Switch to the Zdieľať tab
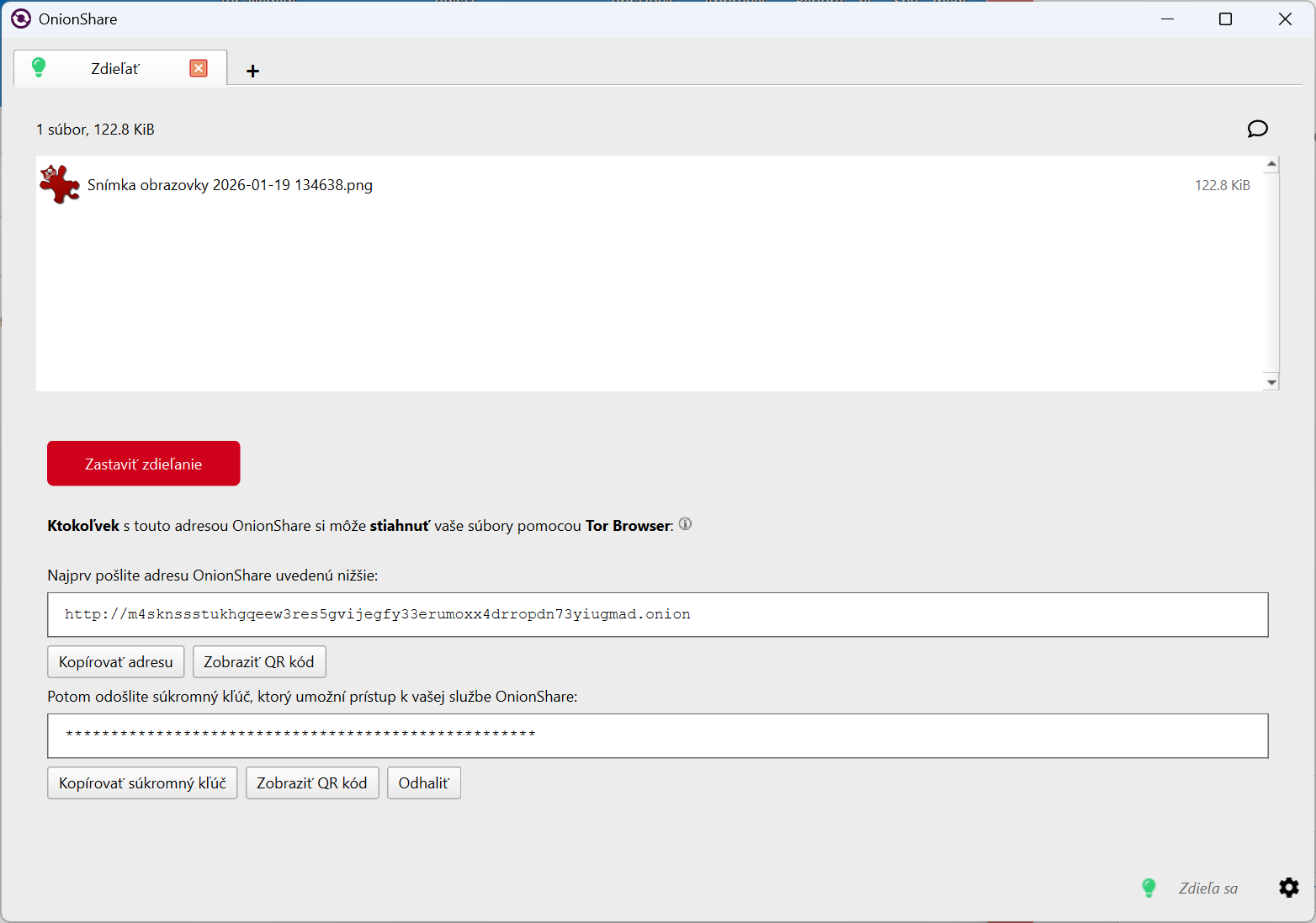1316x923 pixels. tap(115, 69)
